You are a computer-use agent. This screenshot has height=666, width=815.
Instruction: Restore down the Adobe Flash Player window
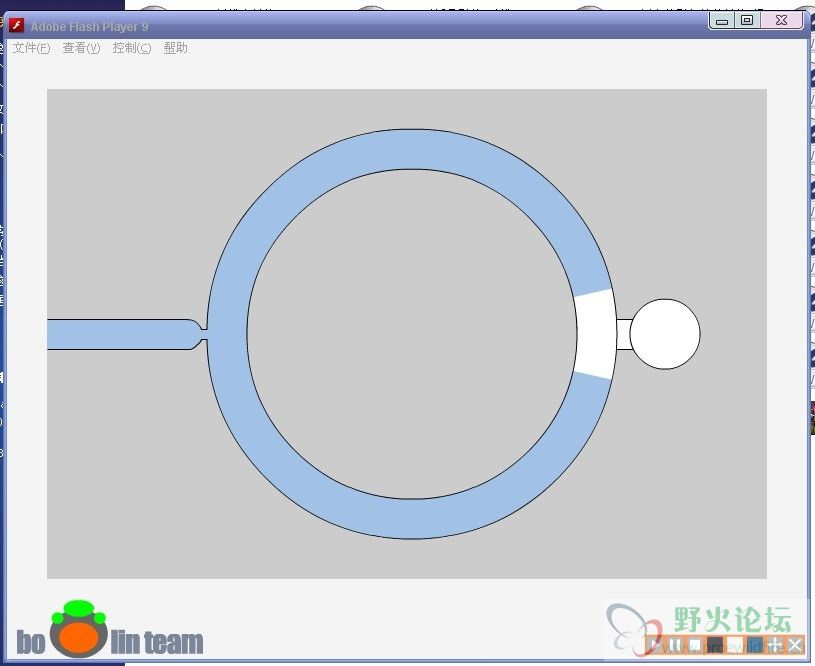pyautogui.click(x=747, y=21)
